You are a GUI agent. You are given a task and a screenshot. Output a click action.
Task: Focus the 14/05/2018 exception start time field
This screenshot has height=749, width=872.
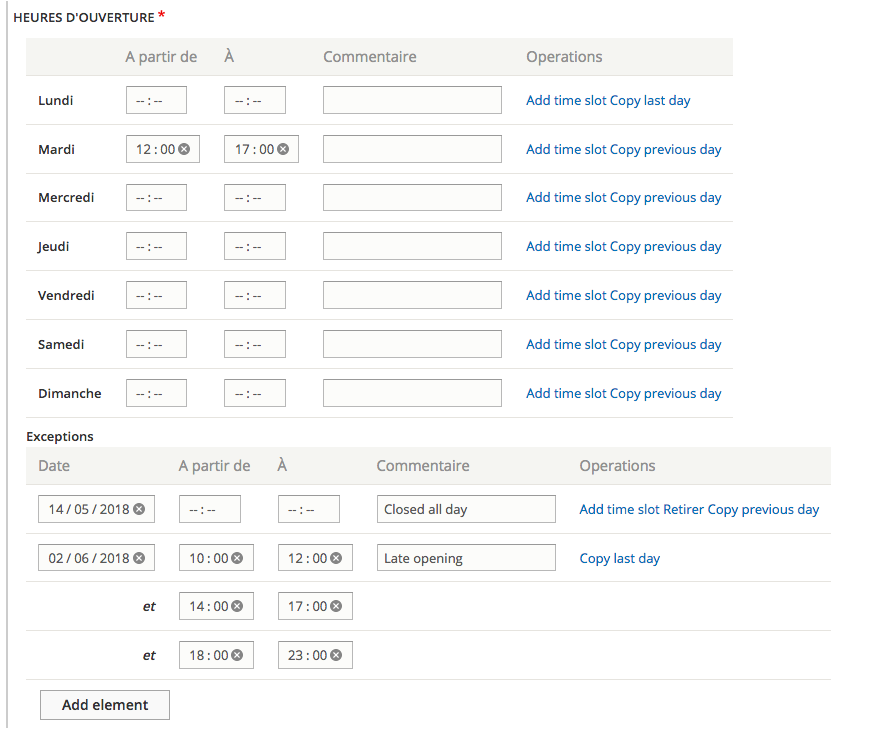coord(210,509)
